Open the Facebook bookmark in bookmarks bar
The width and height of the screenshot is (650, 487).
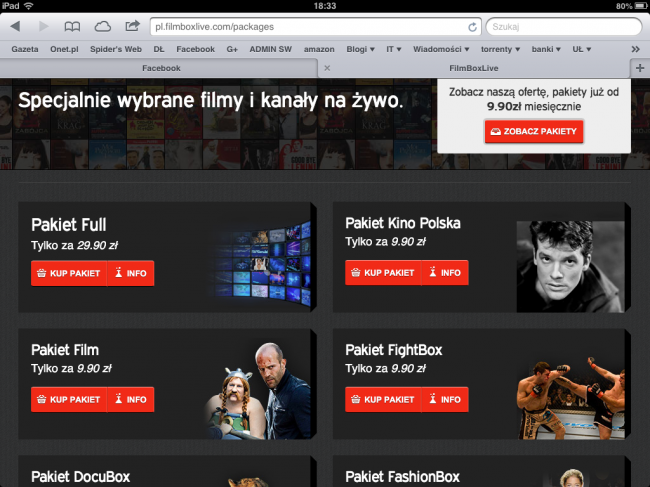tap(196, 49)
